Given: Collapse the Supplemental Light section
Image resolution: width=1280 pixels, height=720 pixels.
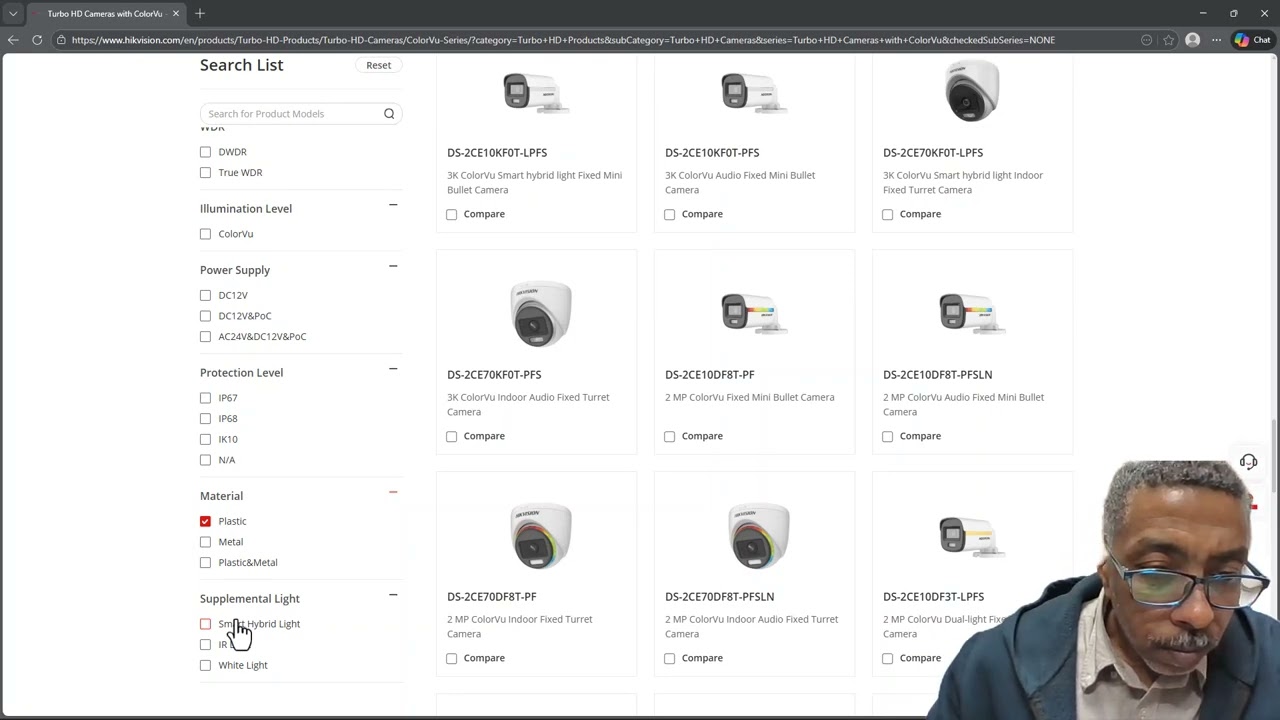Looking at the screenshot, I should click(393, 595).
